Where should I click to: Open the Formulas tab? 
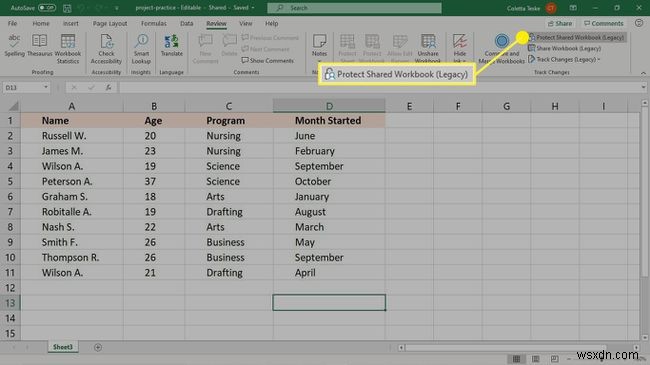153,24
